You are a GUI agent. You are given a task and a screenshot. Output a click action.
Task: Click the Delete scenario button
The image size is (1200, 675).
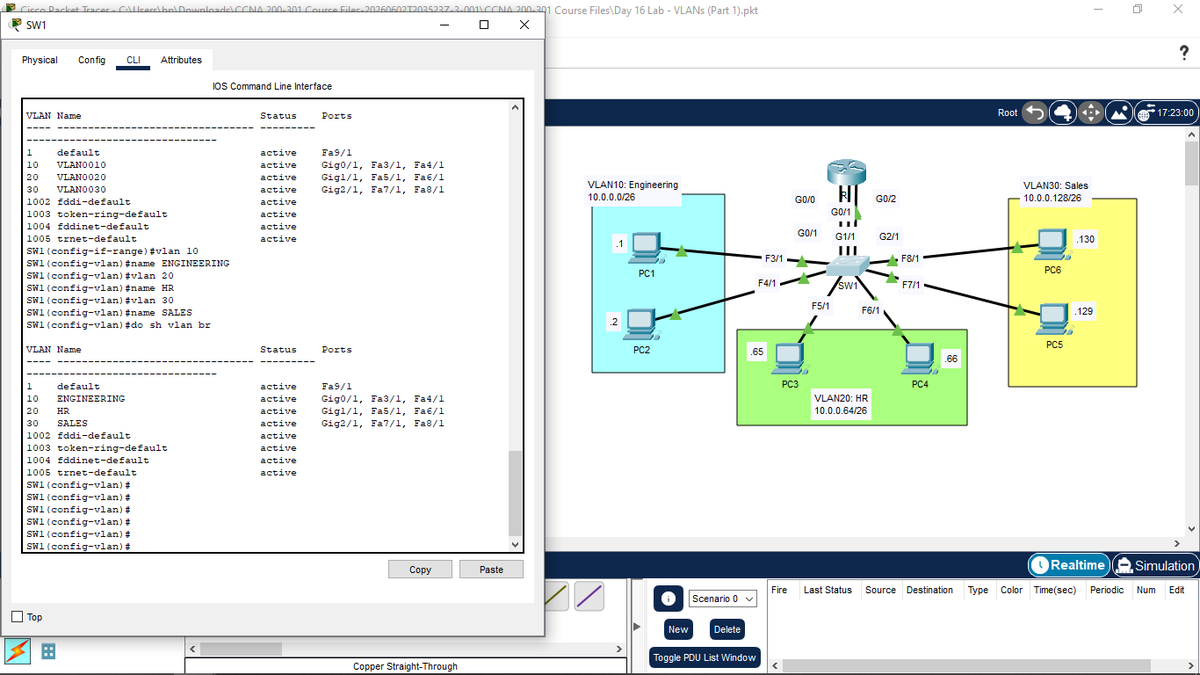click(727, 629)
